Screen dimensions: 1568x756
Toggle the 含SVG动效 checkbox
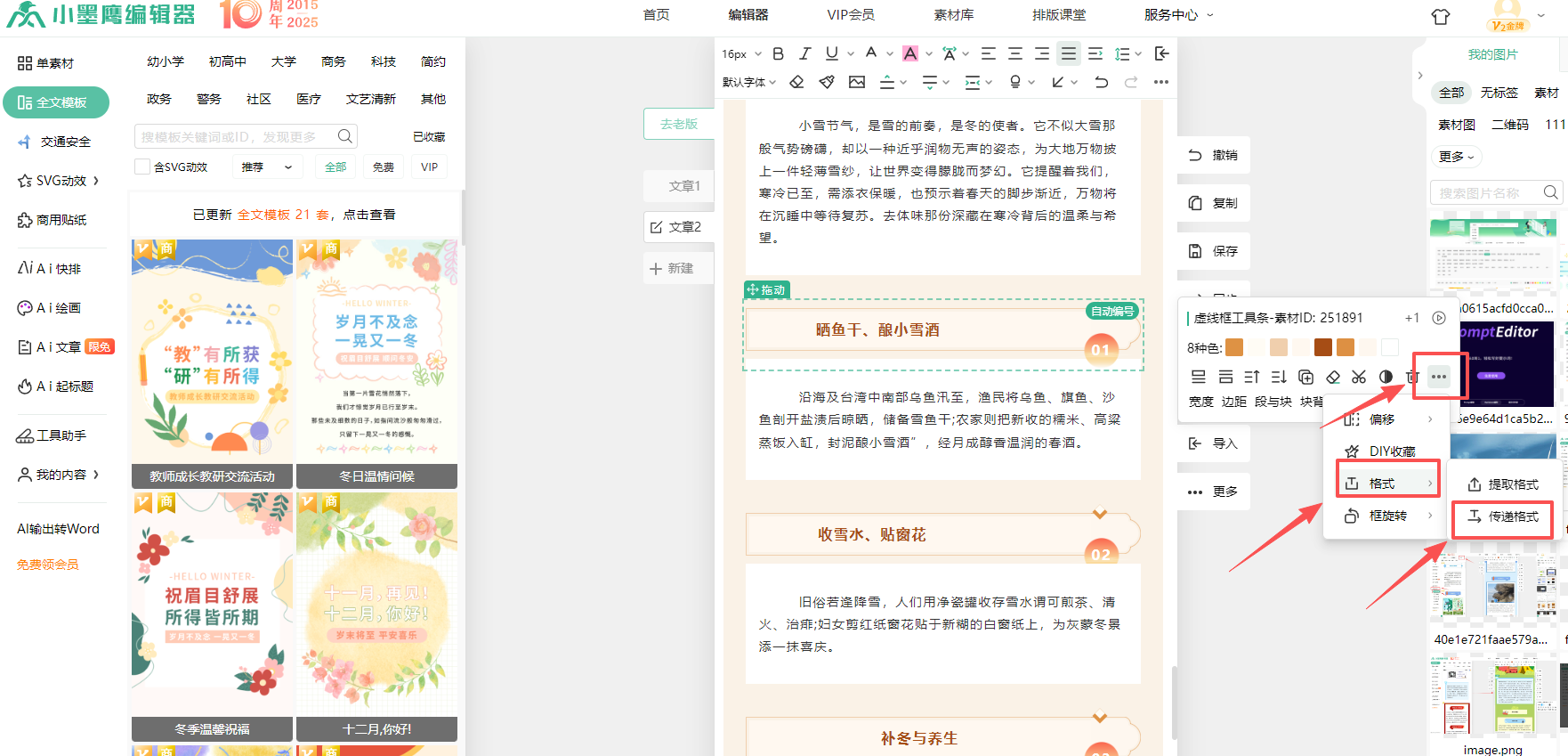point(141,167)
